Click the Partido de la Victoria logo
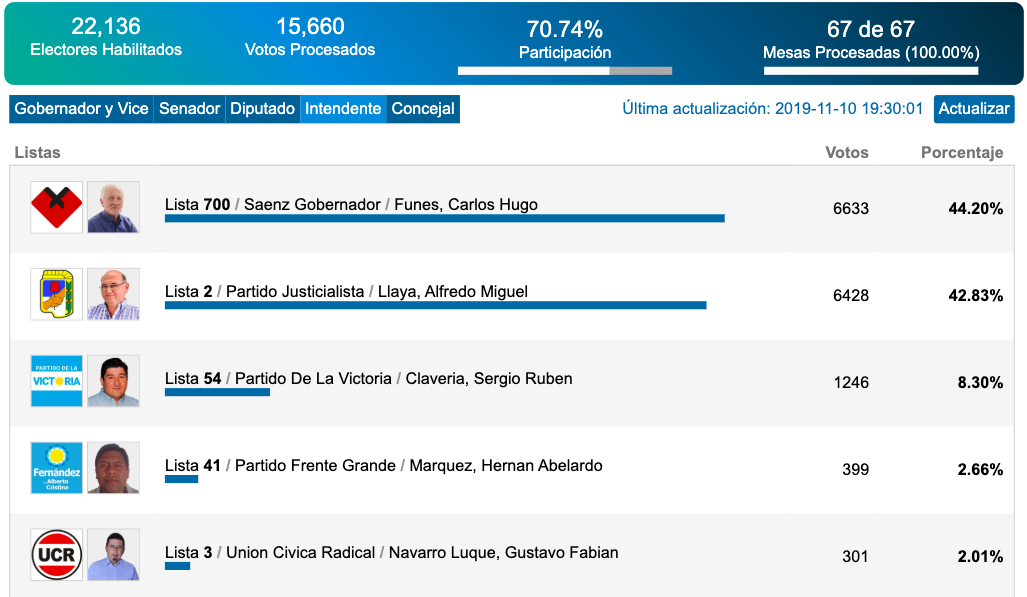 (x=56, y=381)
